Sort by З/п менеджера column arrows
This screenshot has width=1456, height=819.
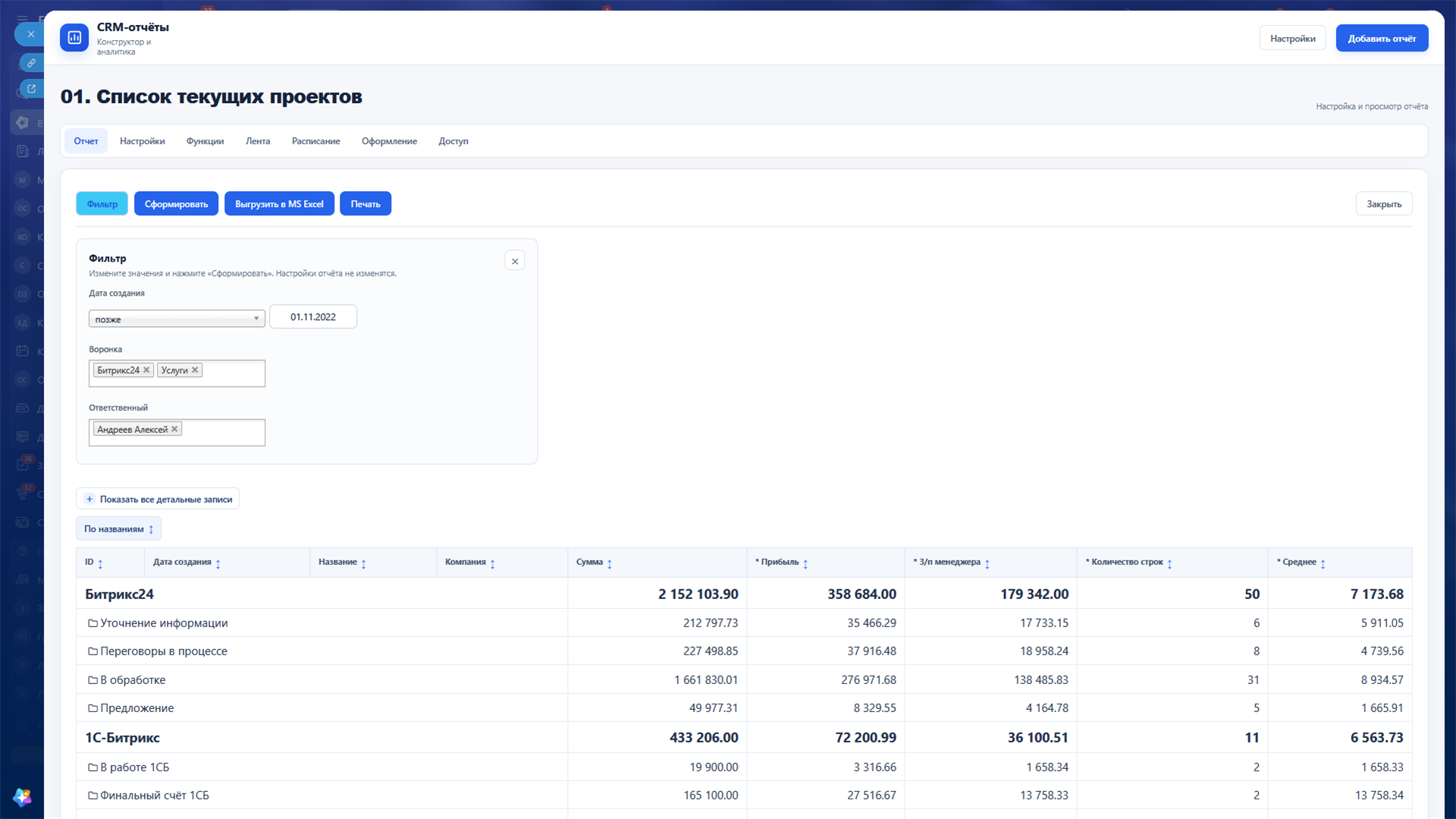pyautogui.click(x=987, y=563)
